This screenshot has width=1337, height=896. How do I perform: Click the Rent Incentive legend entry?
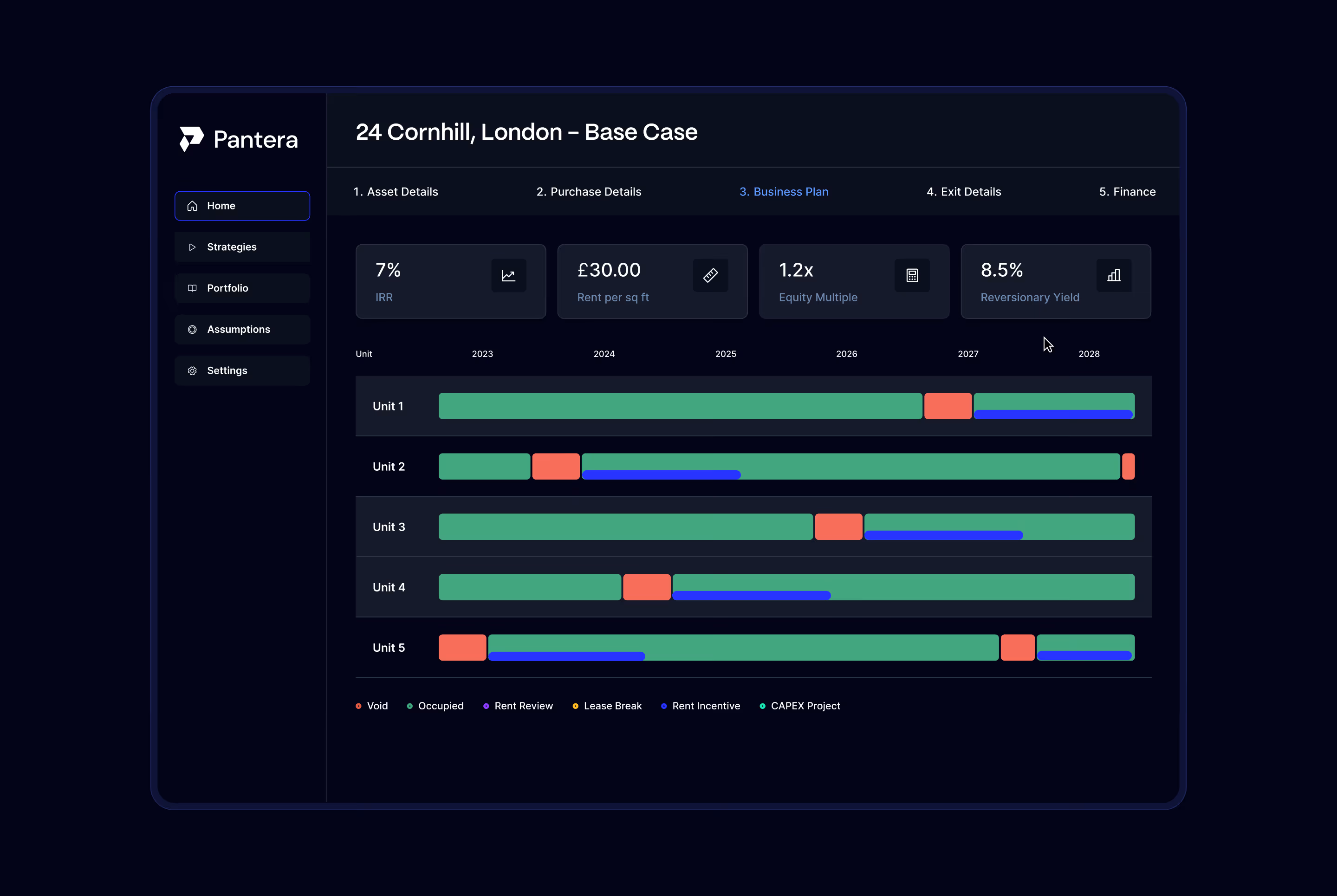[x=705, y=706]
